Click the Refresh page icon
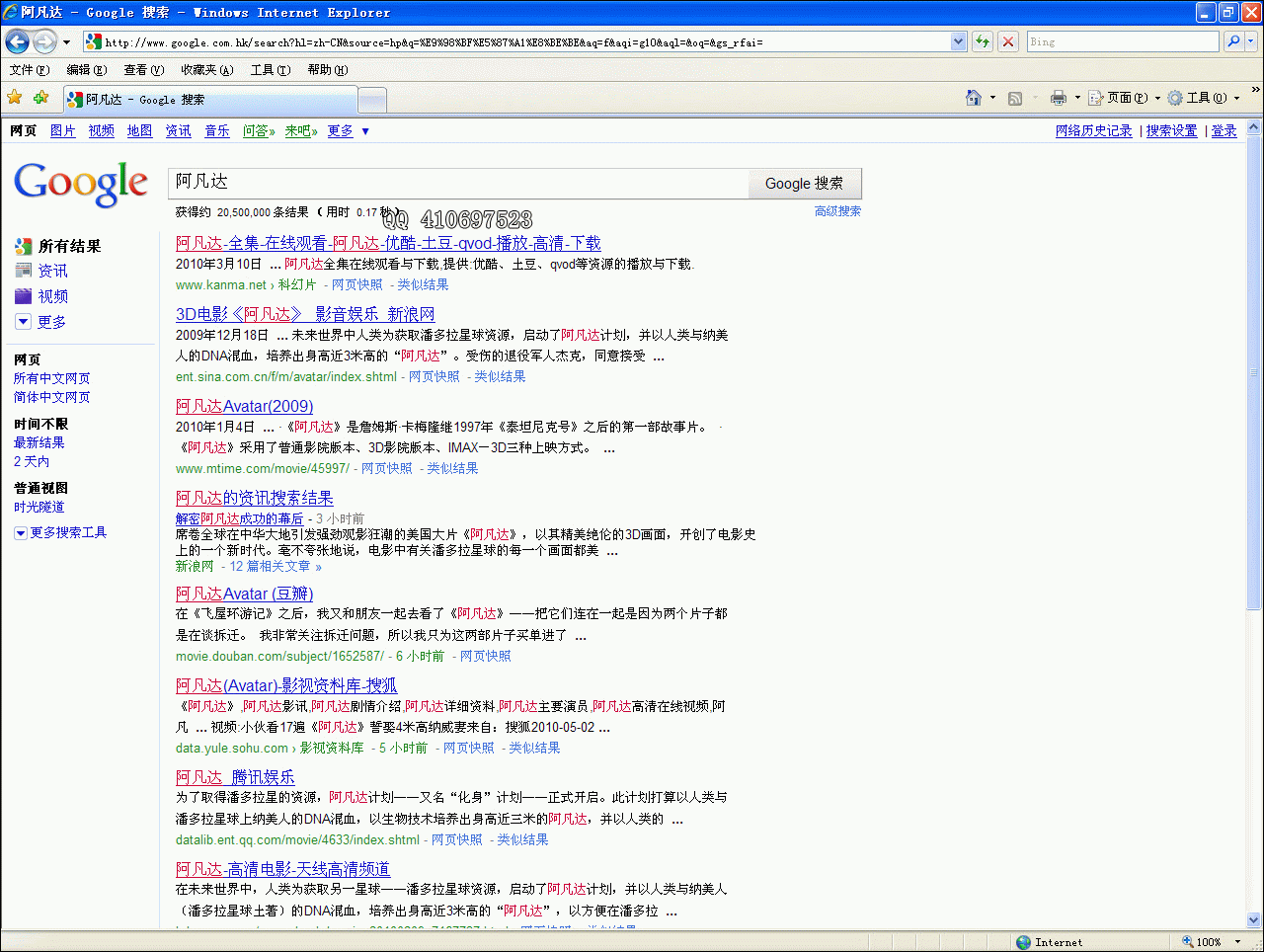This screenshot has width=1264, height=952. point(983,41)
